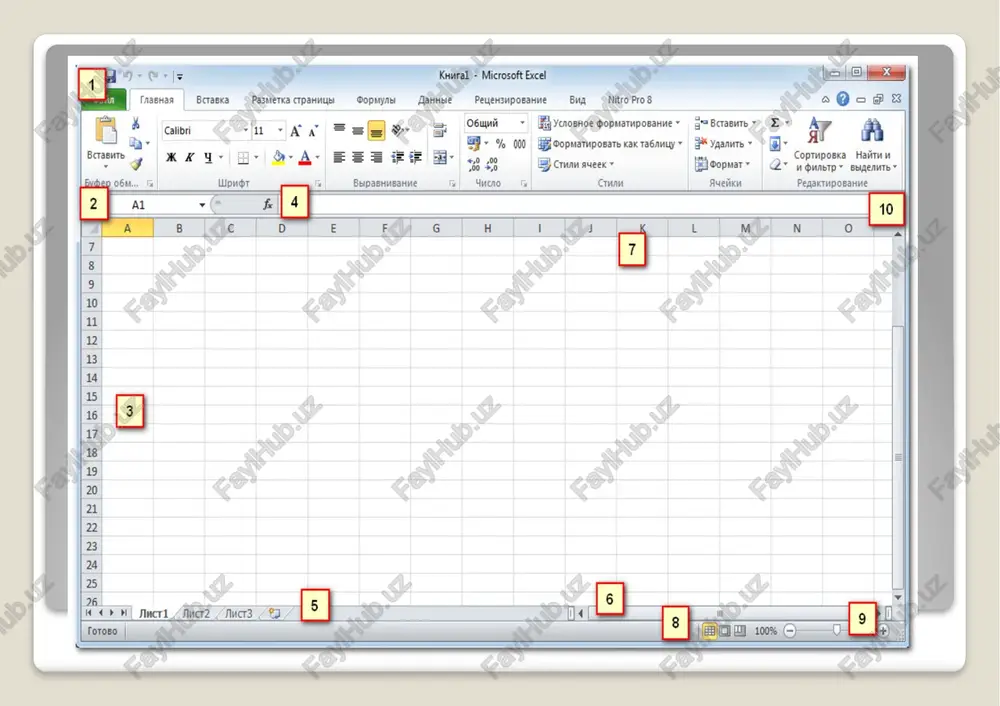Increase indent in alignment group
The width and height of the screenshot is (1000, 706).
[x=416, y=157]
